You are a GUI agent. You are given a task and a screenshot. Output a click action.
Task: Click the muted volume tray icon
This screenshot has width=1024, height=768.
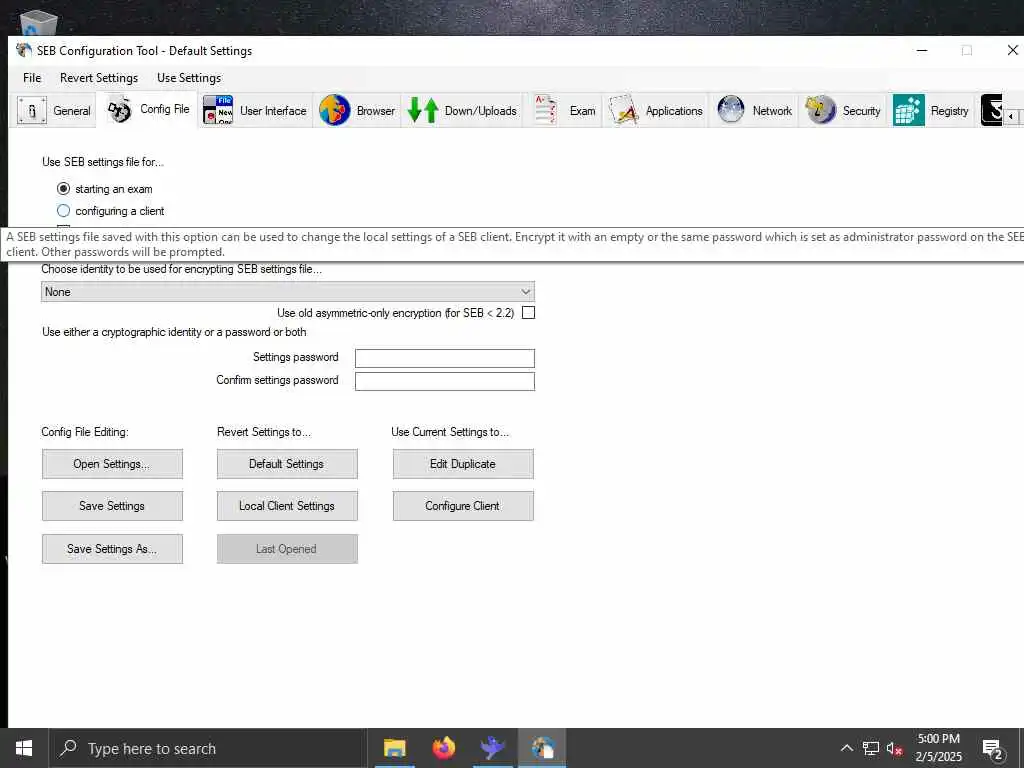(x=894, y=748)
